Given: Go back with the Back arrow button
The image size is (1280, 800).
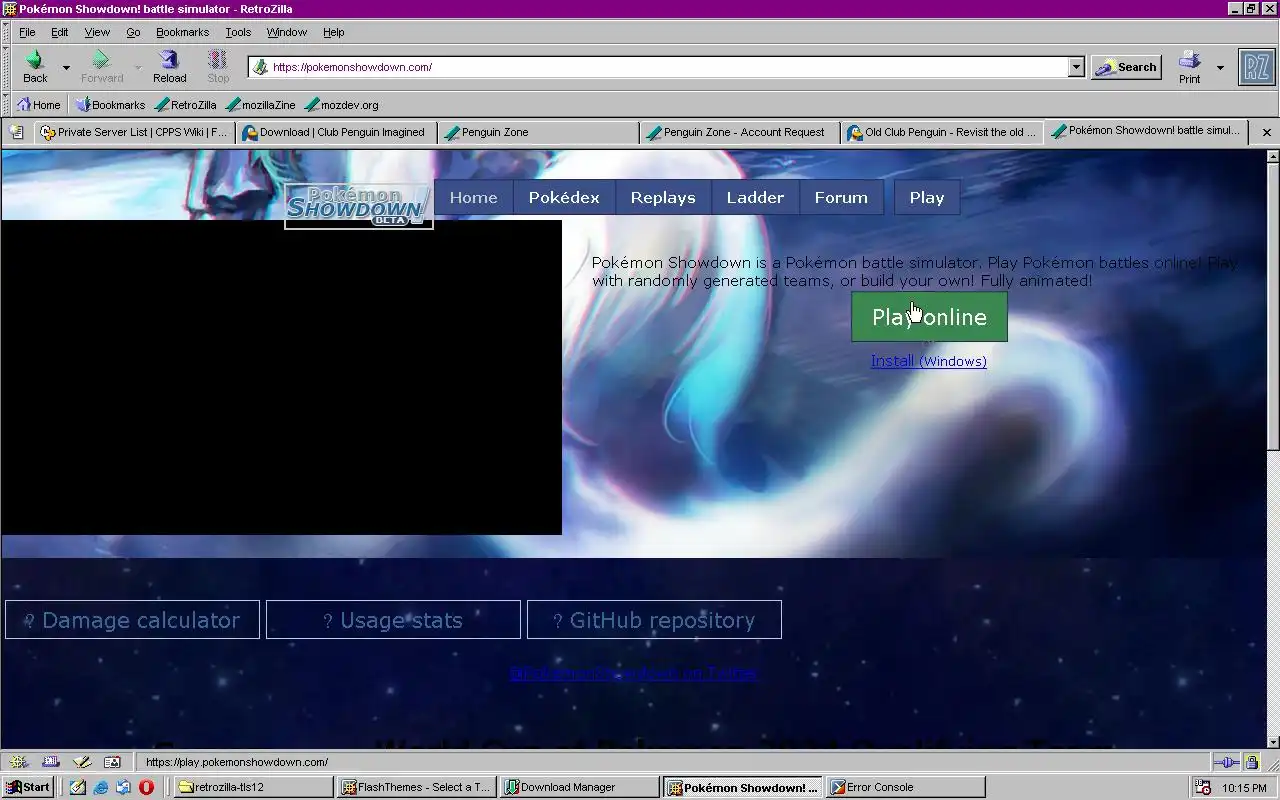Looking at the screenshot, I should (x=35, y=67).
